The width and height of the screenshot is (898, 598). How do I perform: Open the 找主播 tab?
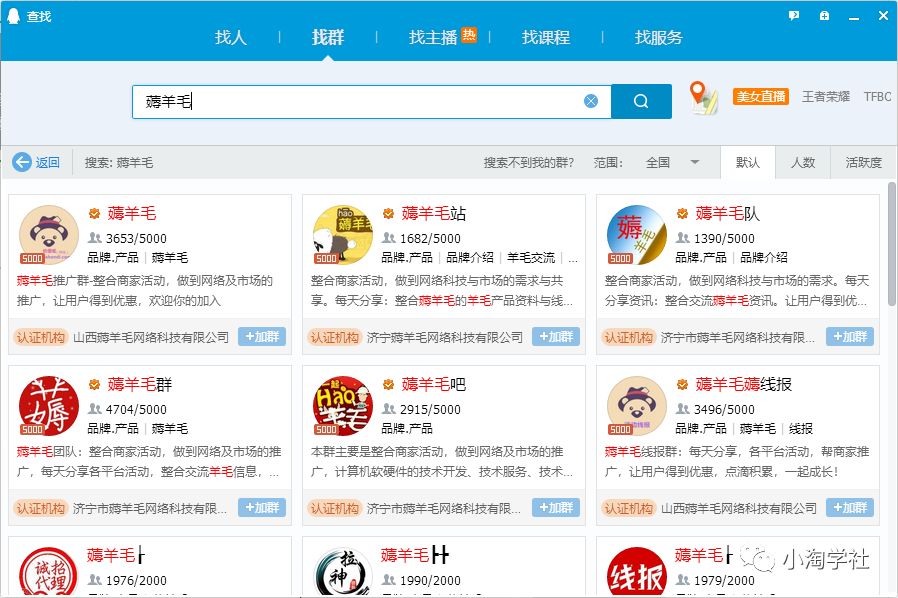pos(433,37)
